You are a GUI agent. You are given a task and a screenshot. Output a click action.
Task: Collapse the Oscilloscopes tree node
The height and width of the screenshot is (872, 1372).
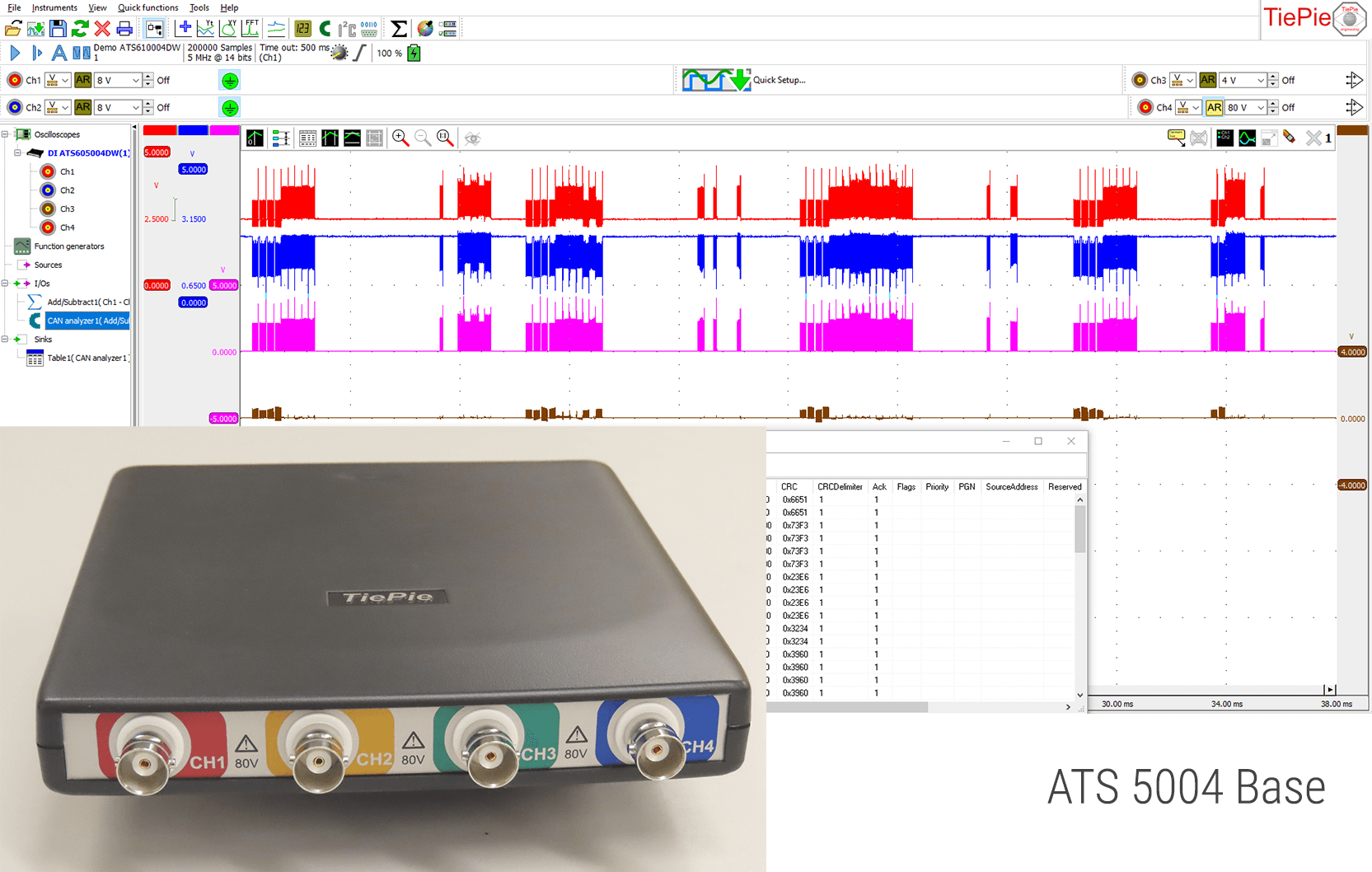point(5,134)
